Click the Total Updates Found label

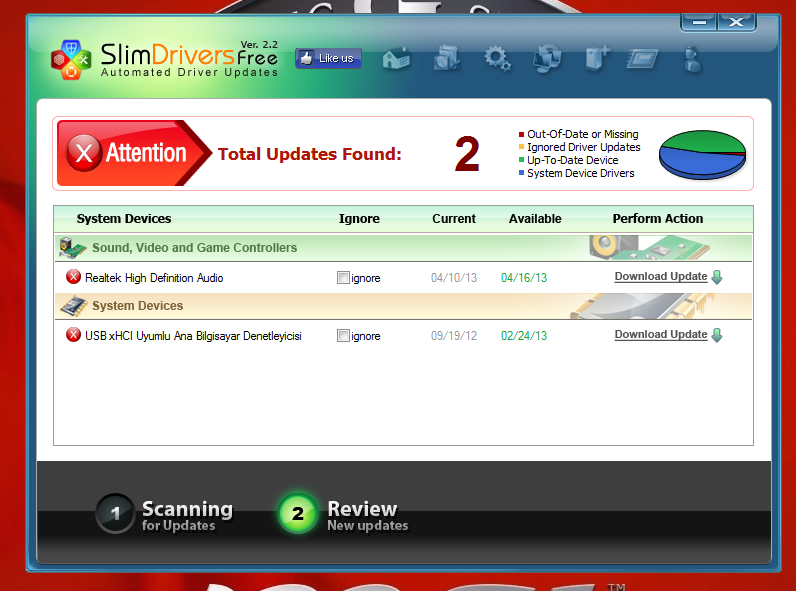(x=310, y=154)
